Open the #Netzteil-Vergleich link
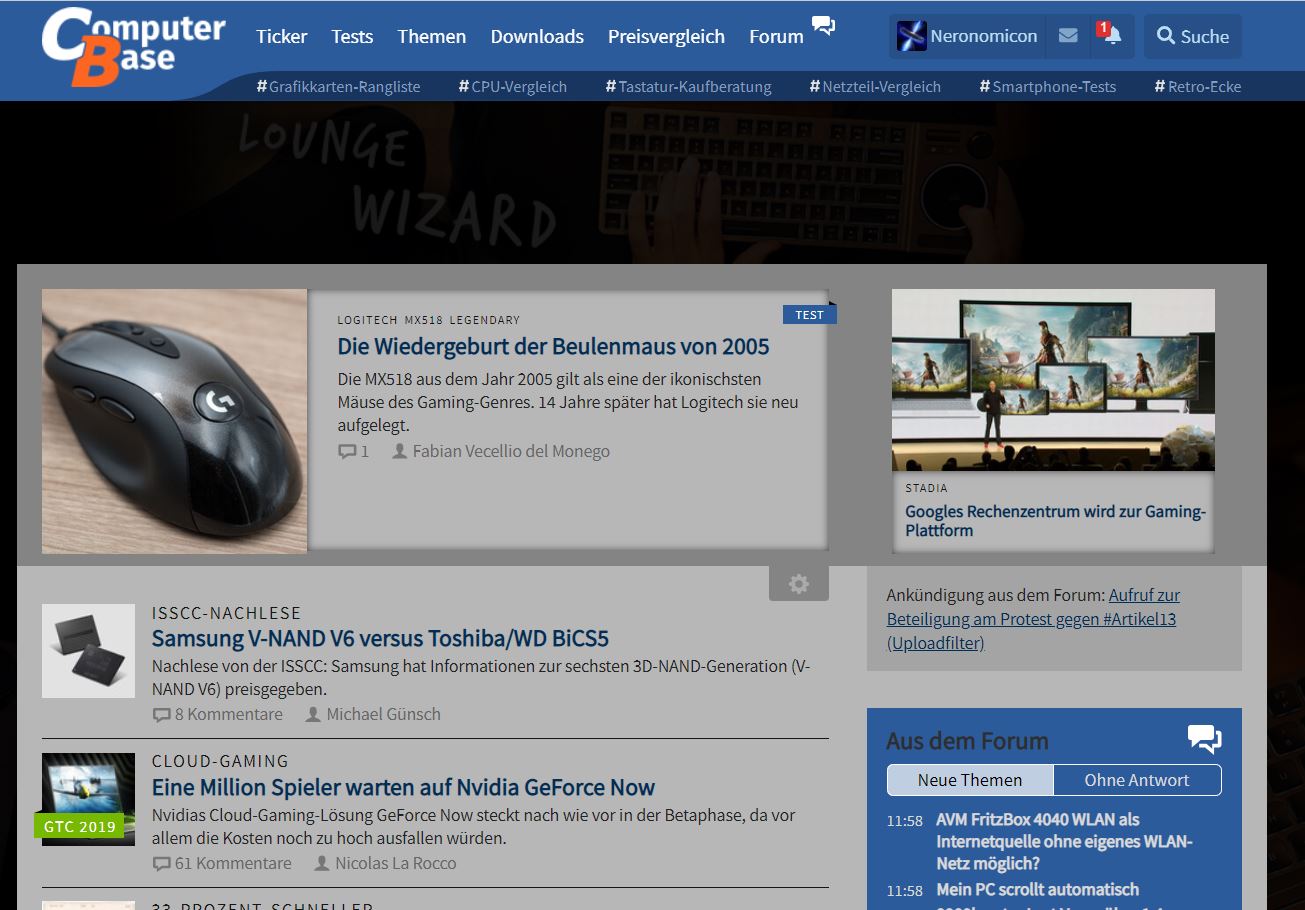1305x910 pixels. [x=875, y=87]
